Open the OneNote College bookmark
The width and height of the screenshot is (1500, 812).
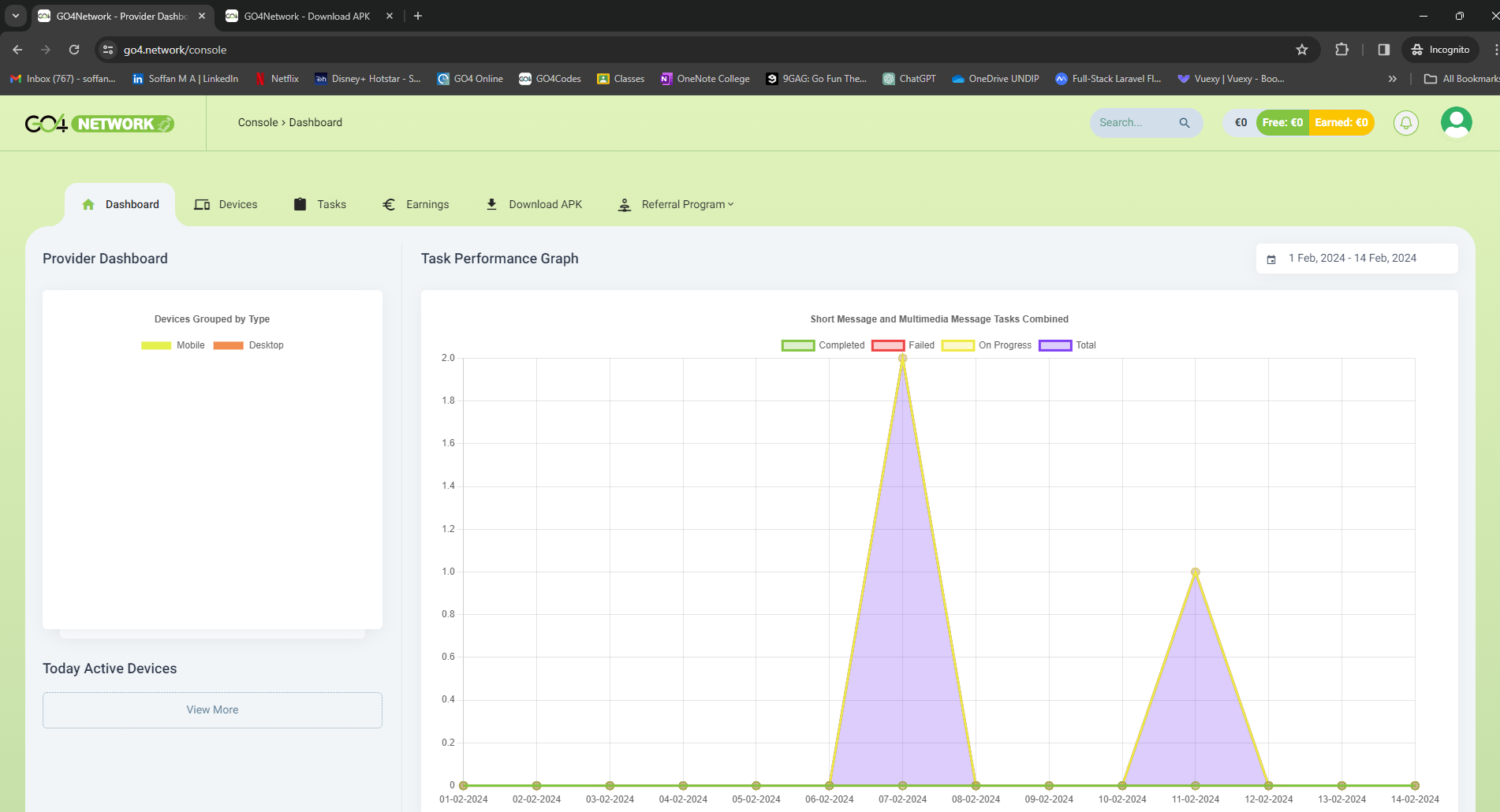705,79
